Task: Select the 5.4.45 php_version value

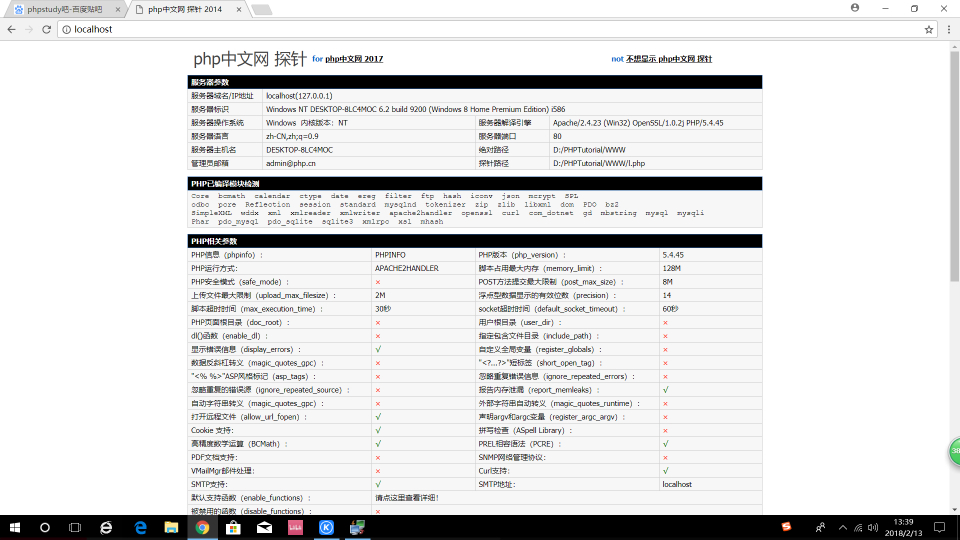Action: [x=673, y=255]
